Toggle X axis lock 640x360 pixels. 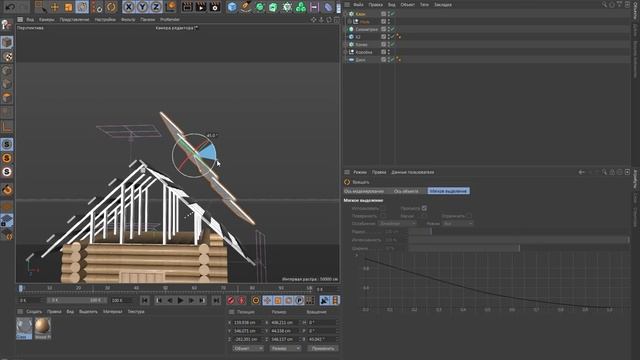[x=129, y=7]
